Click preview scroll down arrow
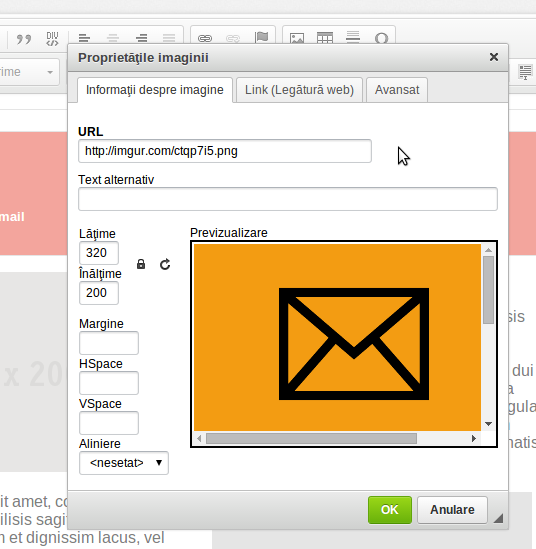The width and height of the screenshot is (536, 549). 488,424
